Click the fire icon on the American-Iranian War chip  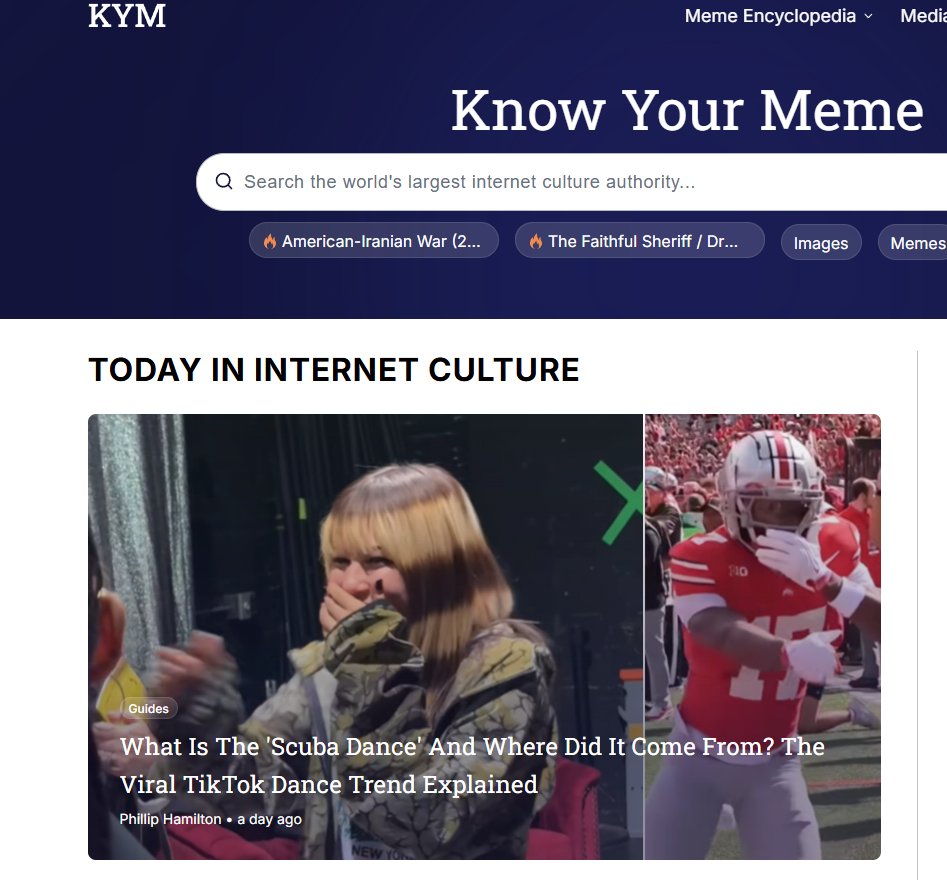268,240
